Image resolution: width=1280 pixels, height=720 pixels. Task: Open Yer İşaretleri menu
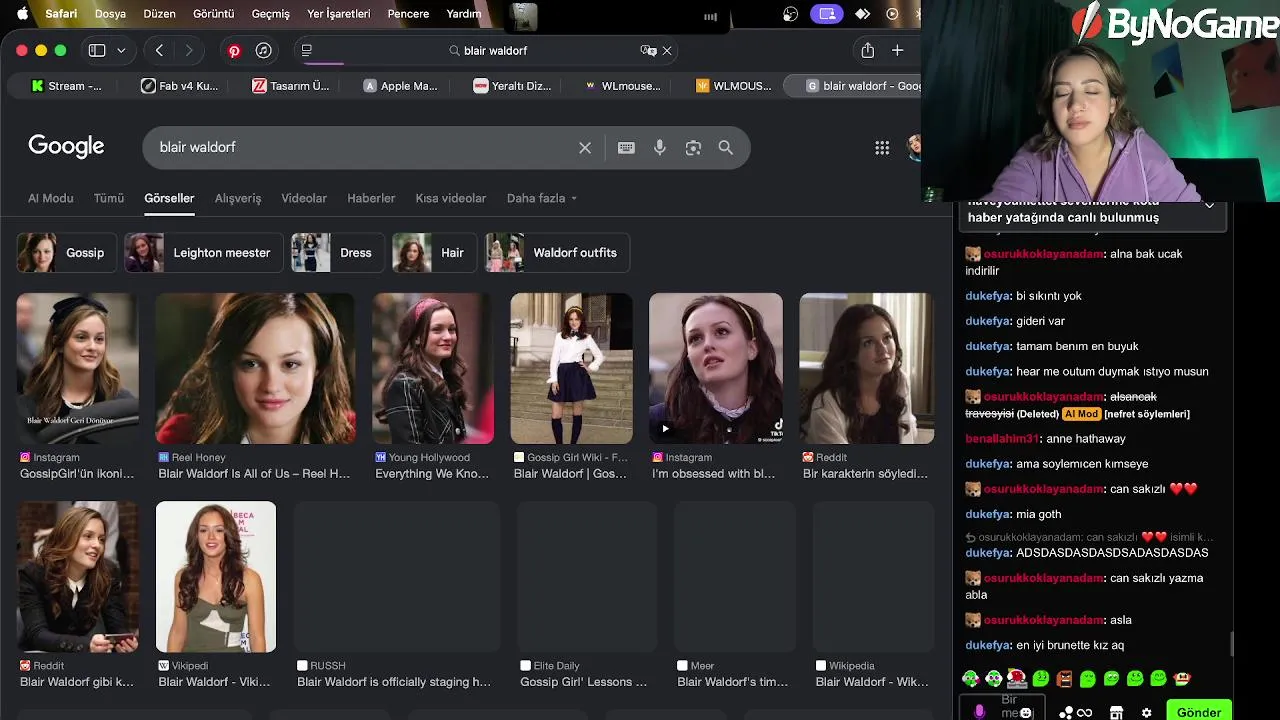(x=338, y=14)
